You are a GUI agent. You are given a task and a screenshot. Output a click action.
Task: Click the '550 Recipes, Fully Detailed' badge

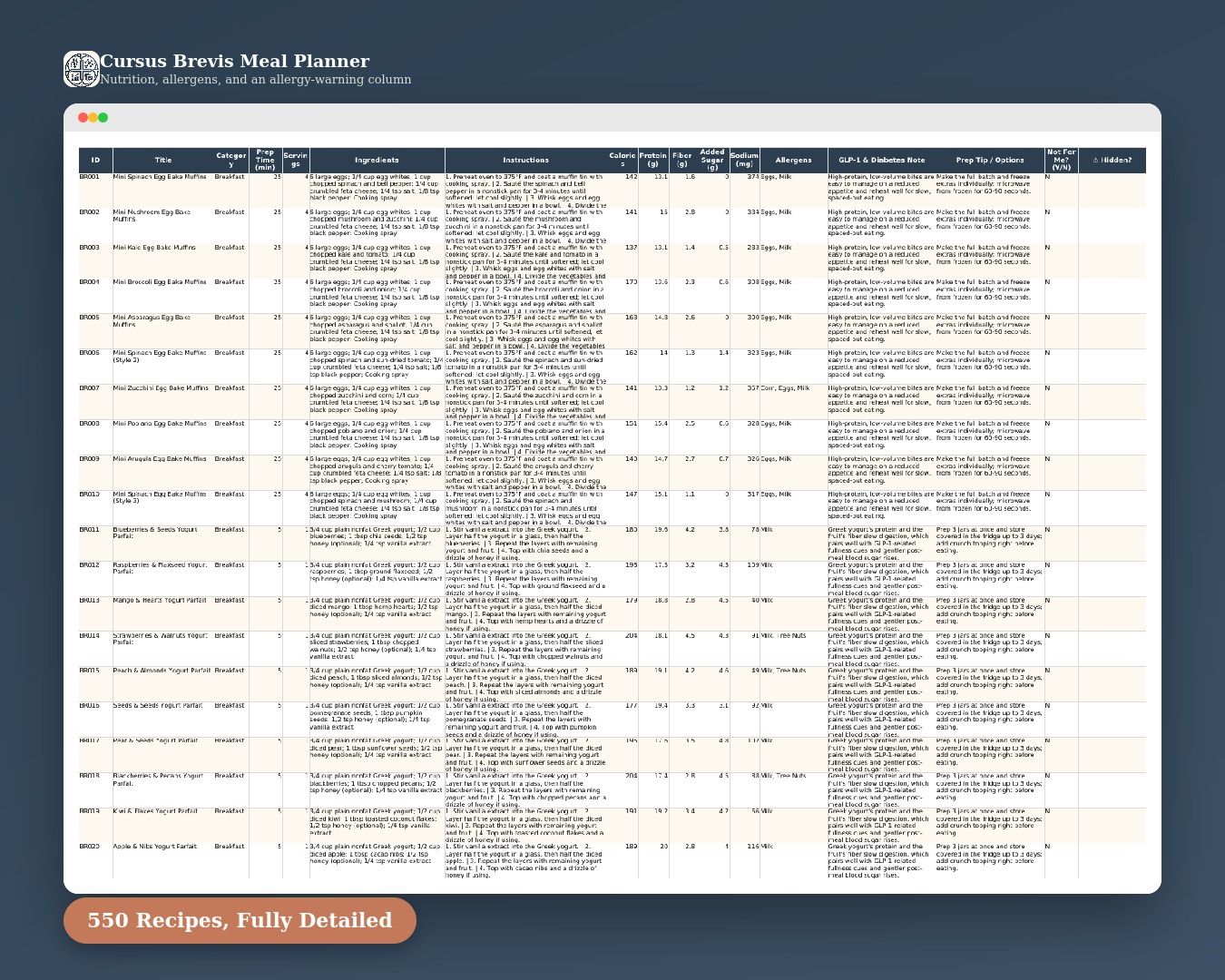[x=240, y=920]
